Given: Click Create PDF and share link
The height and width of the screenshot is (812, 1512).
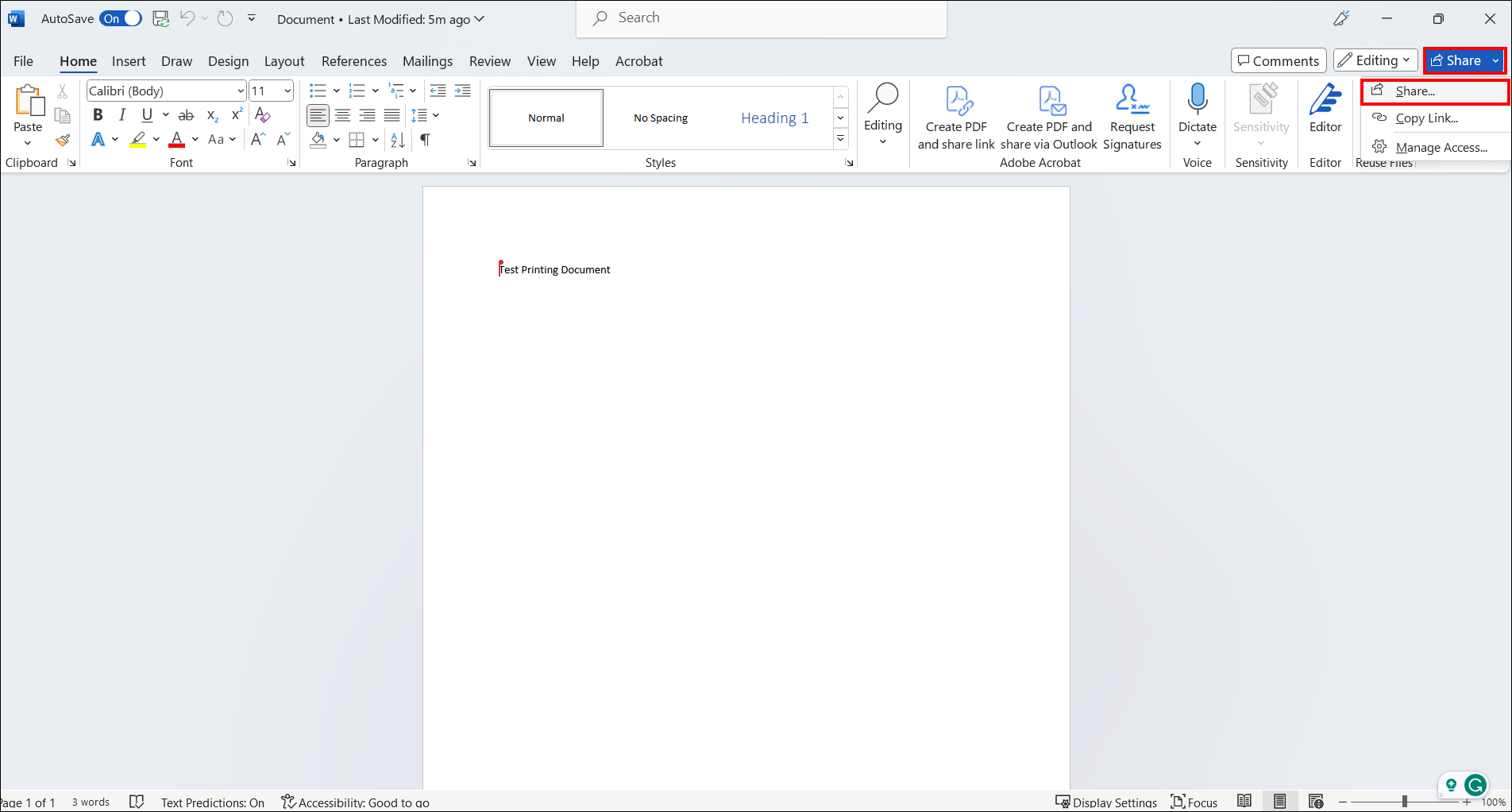Looking at the screenshot, I should pos(956,118).
